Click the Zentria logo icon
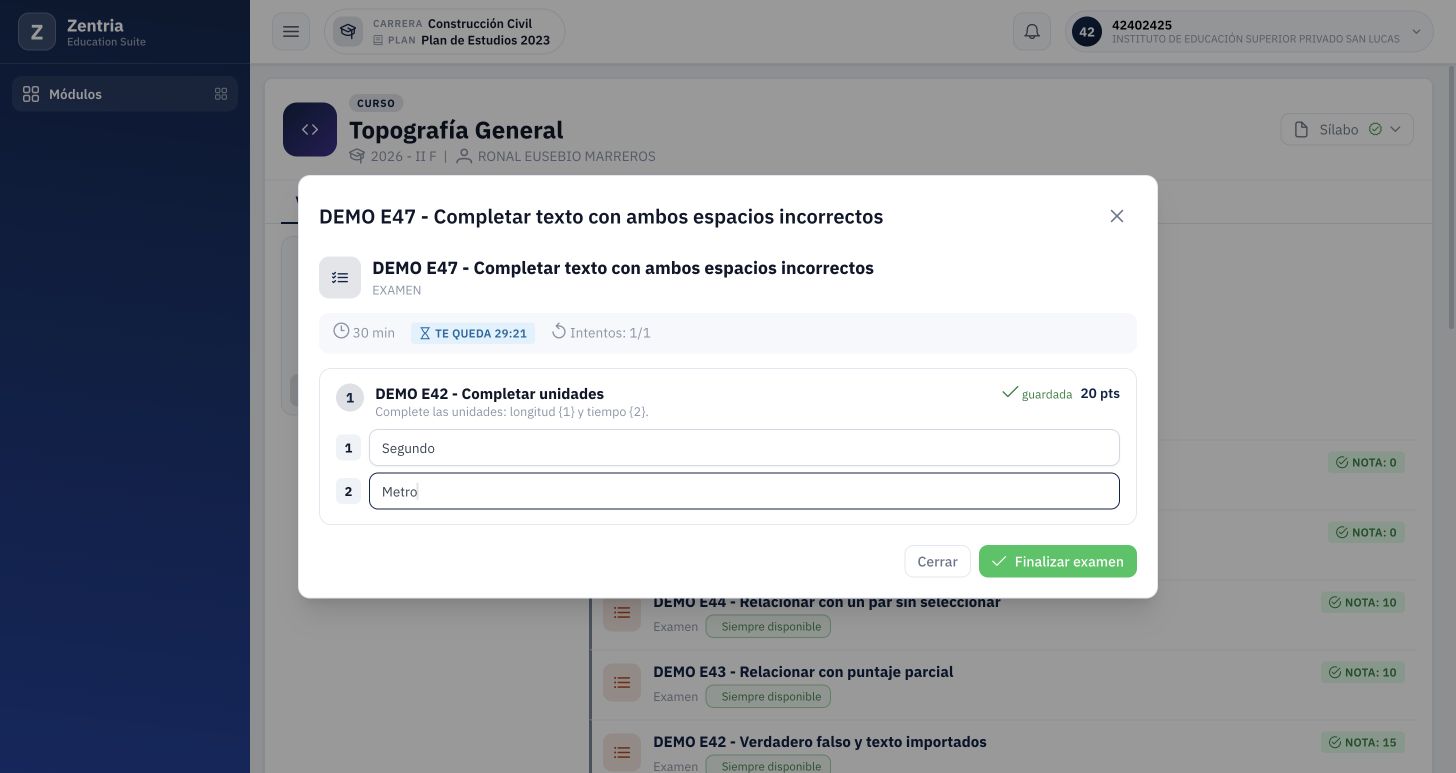This screenshot has height=773, width=1456. point(37,32)
